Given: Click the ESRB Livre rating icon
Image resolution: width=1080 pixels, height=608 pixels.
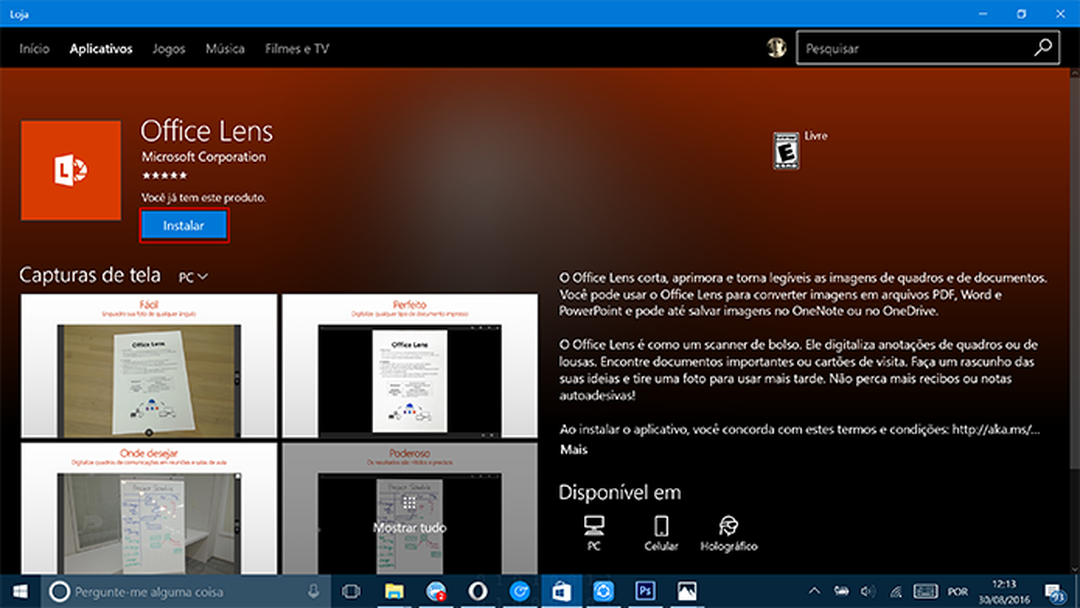Looking at the screenshot, I should pyautogui.click(x=786, y=150).
